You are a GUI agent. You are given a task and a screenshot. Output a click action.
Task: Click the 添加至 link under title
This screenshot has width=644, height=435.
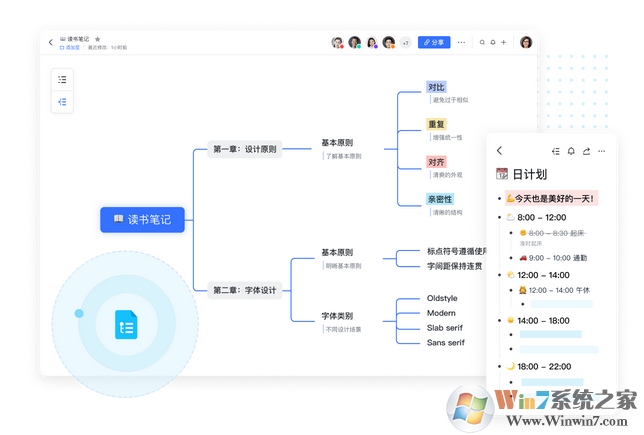point(70,48)
